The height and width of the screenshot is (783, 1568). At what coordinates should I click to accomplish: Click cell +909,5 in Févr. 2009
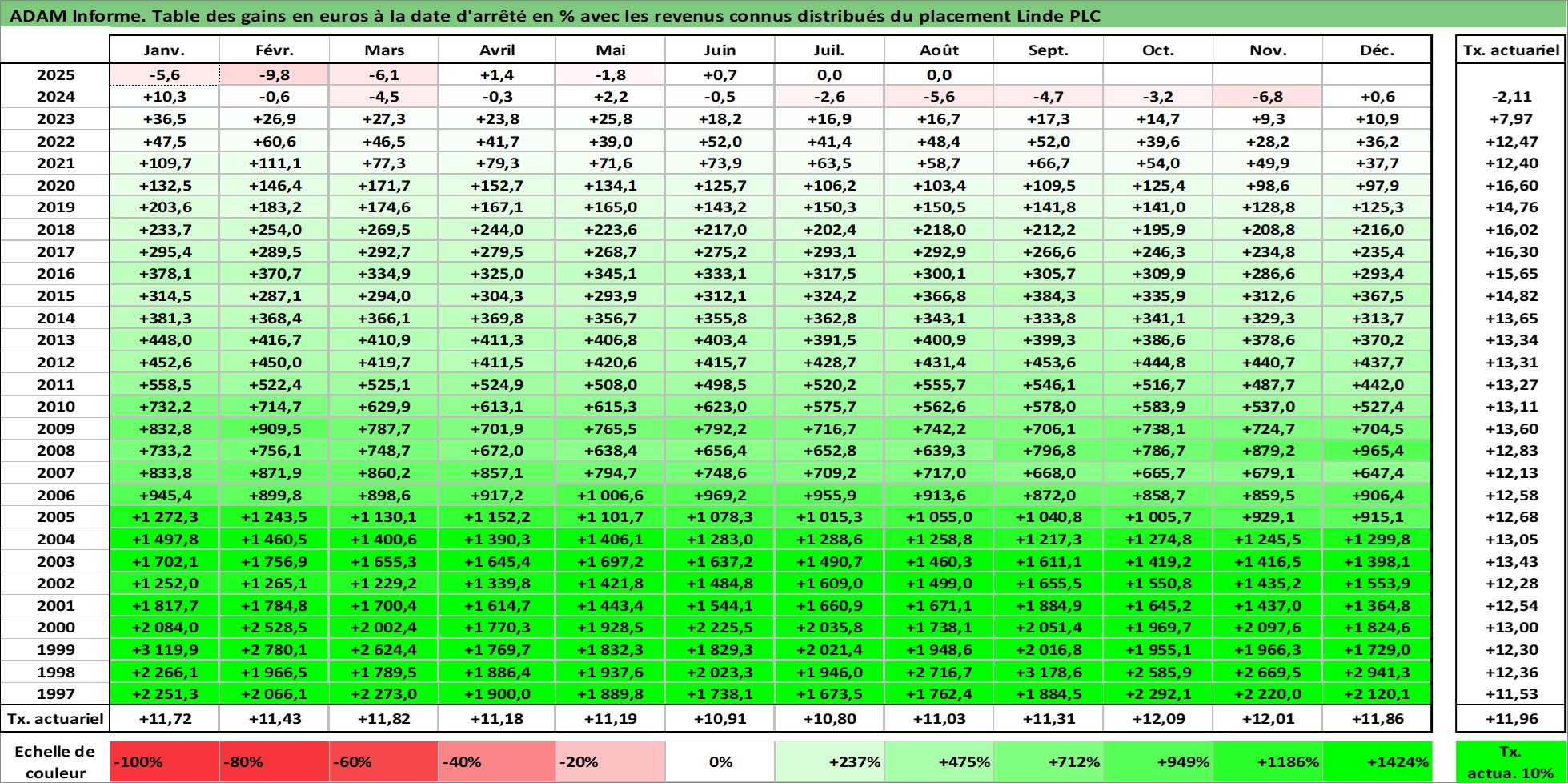(x=275, y=429)
